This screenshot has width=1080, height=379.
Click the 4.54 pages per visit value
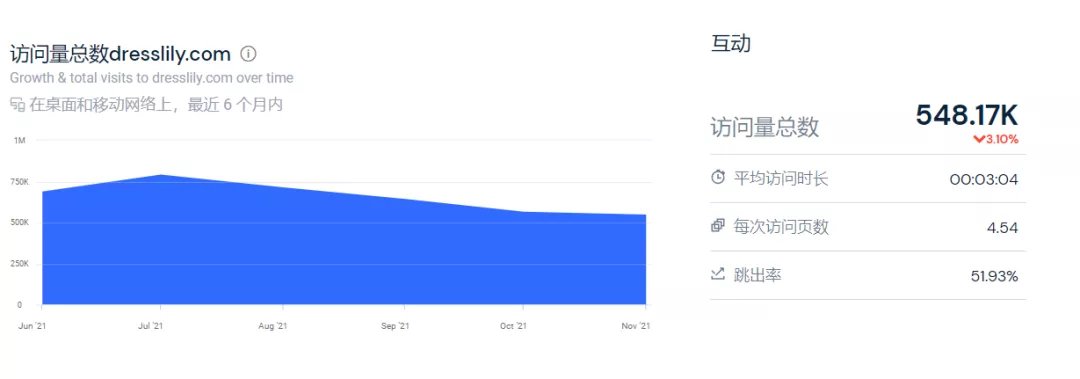[1002, 228]
